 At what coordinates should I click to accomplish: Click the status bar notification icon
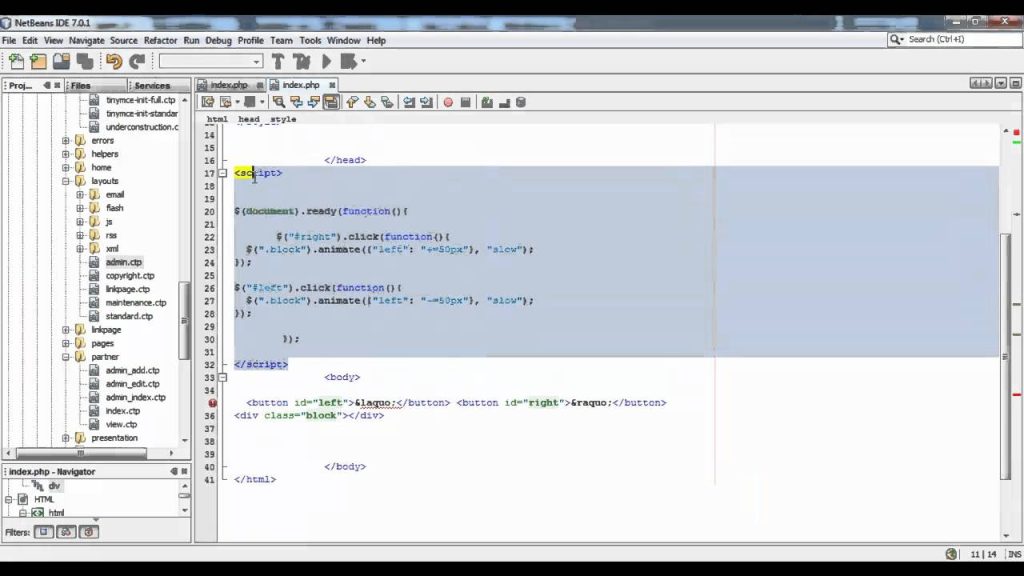pos(952,554)
